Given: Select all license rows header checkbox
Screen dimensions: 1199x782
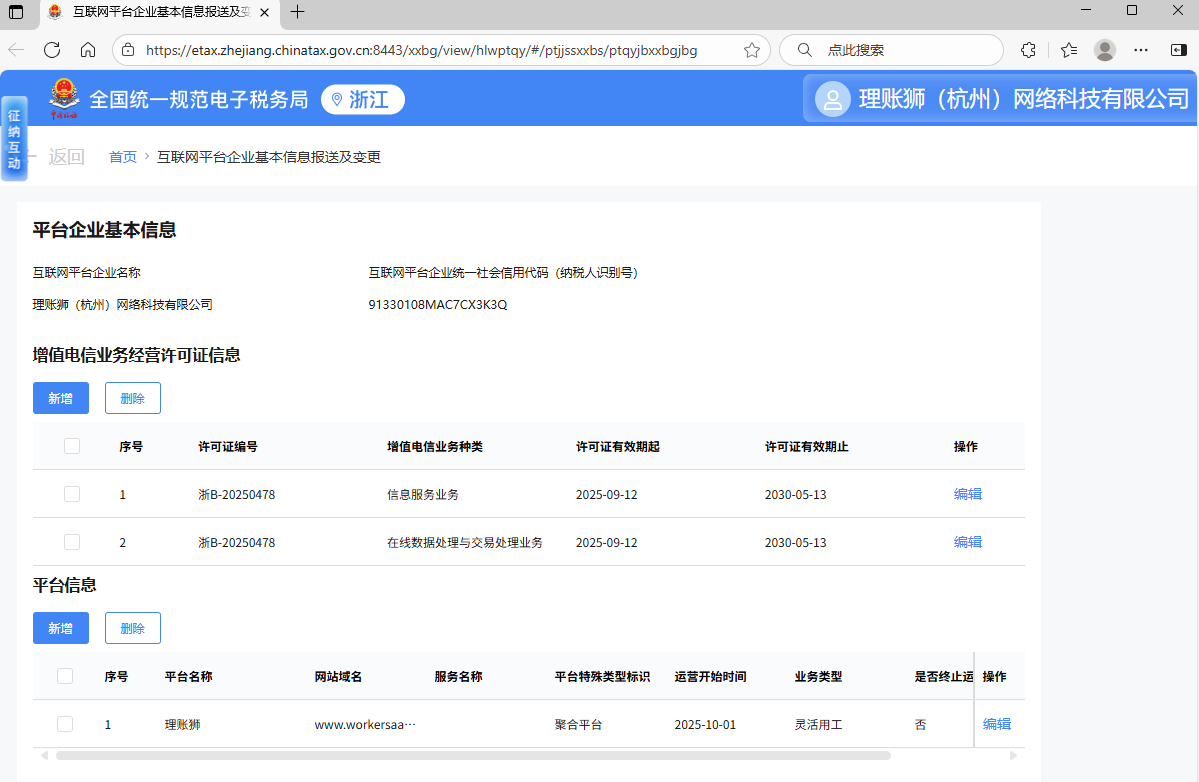Looking at the screenshot, I should click(x=72, y=446).
